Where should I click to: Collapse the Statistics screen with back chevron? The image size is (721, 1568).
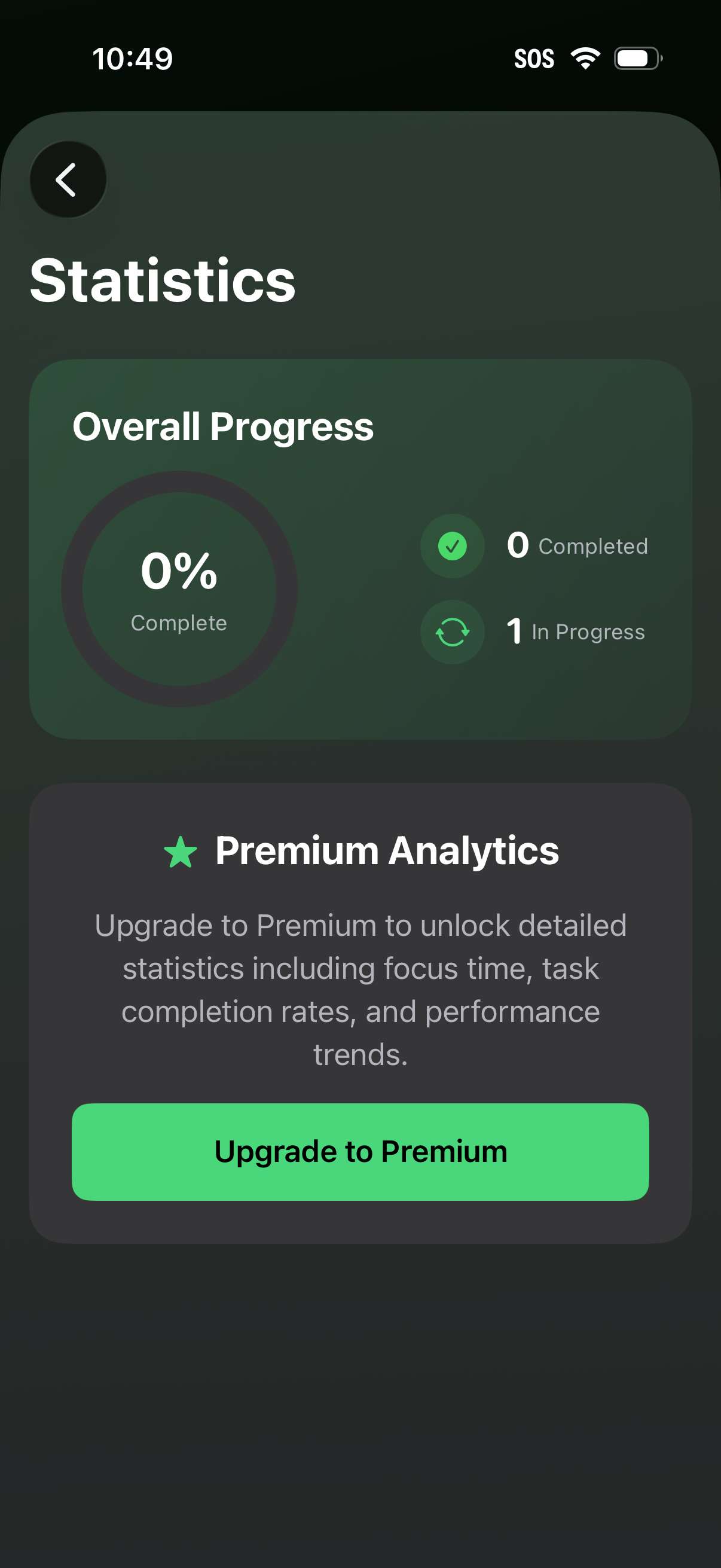(x=68, y=178)
